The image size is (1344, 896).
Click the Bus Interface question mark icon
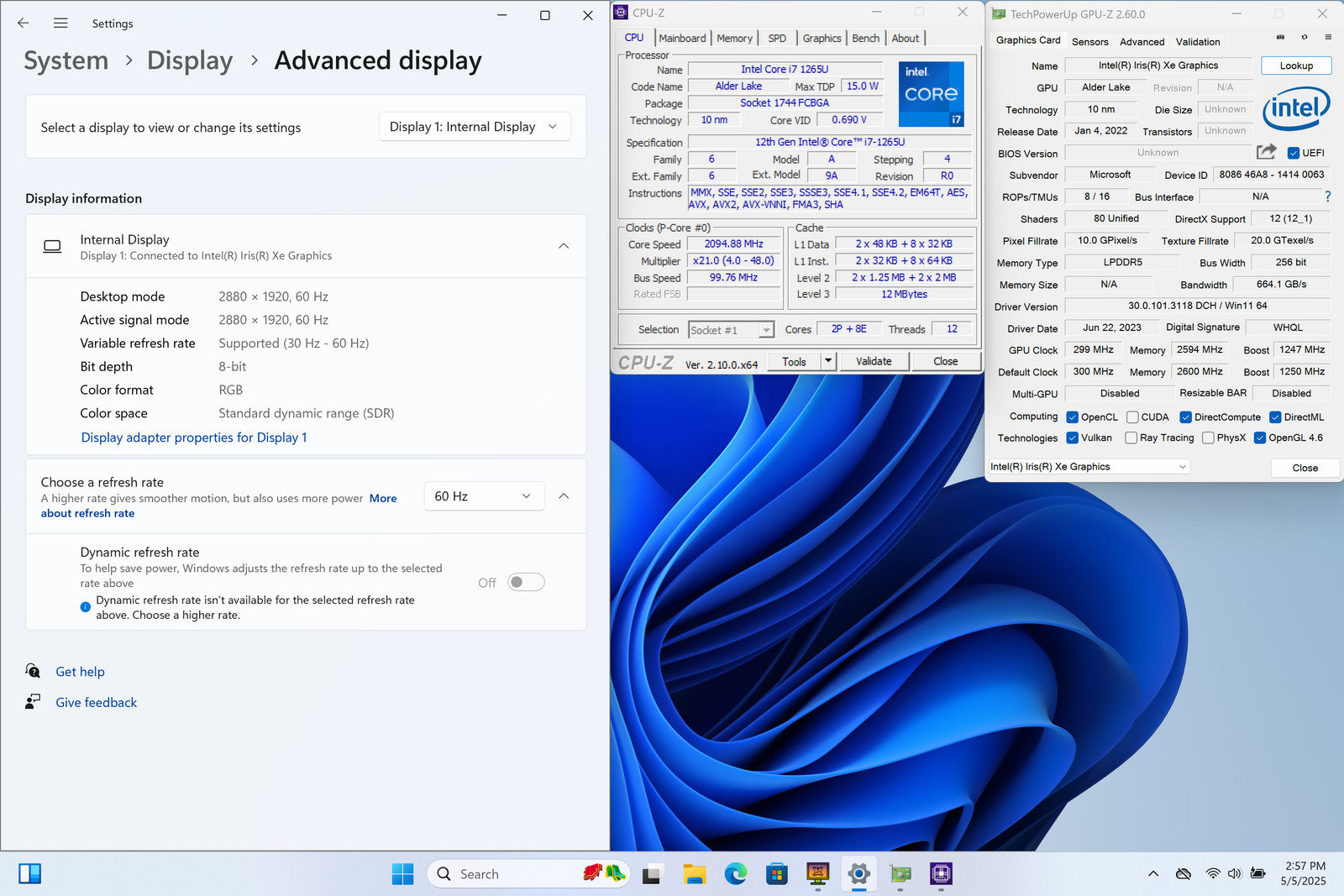[1328, 196]
